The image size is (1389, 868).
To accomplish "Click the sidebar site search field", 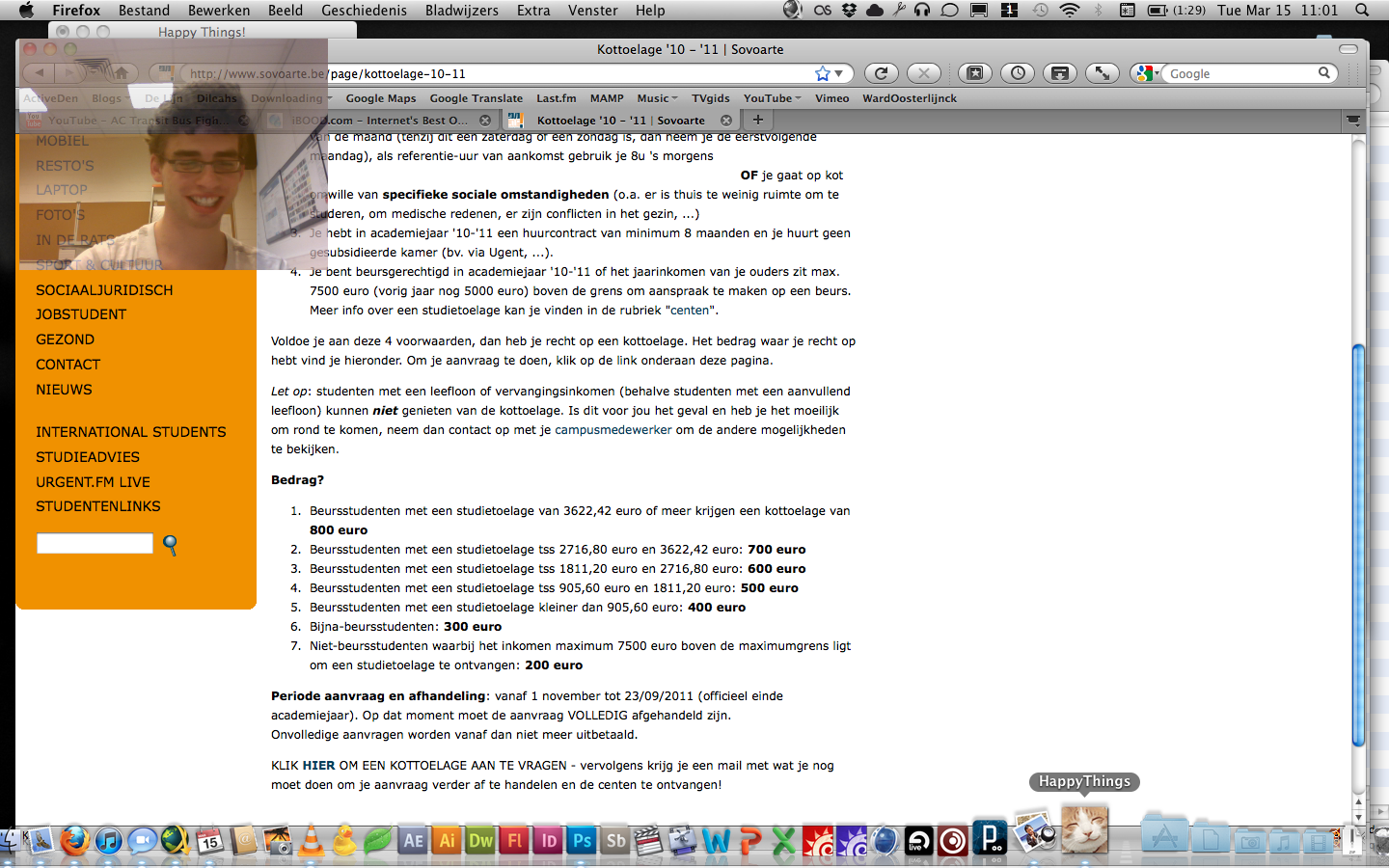I will 95,543.
